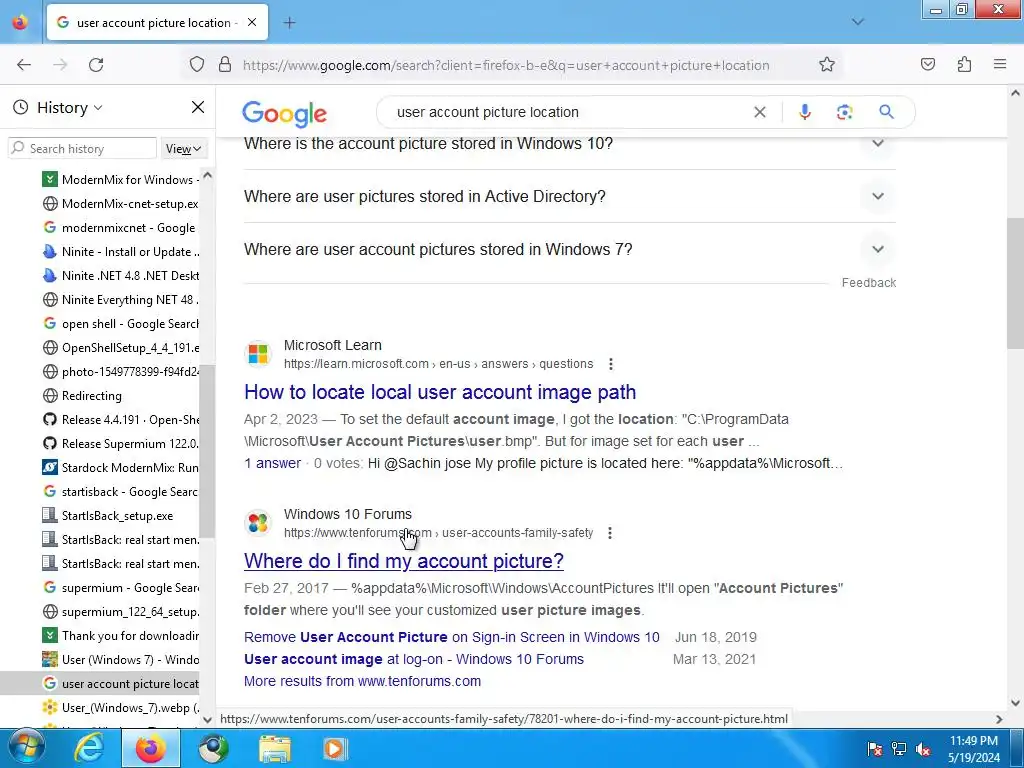Viewport: 1024px width, 768px height.
Task: Open Windows 10 Forums result options menu
Action: [610, 533]
